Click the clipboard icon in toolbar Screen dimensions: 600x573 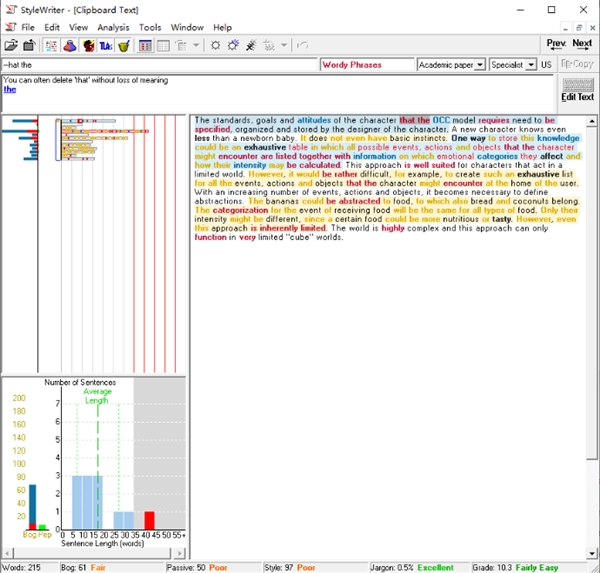click(29, 45)
